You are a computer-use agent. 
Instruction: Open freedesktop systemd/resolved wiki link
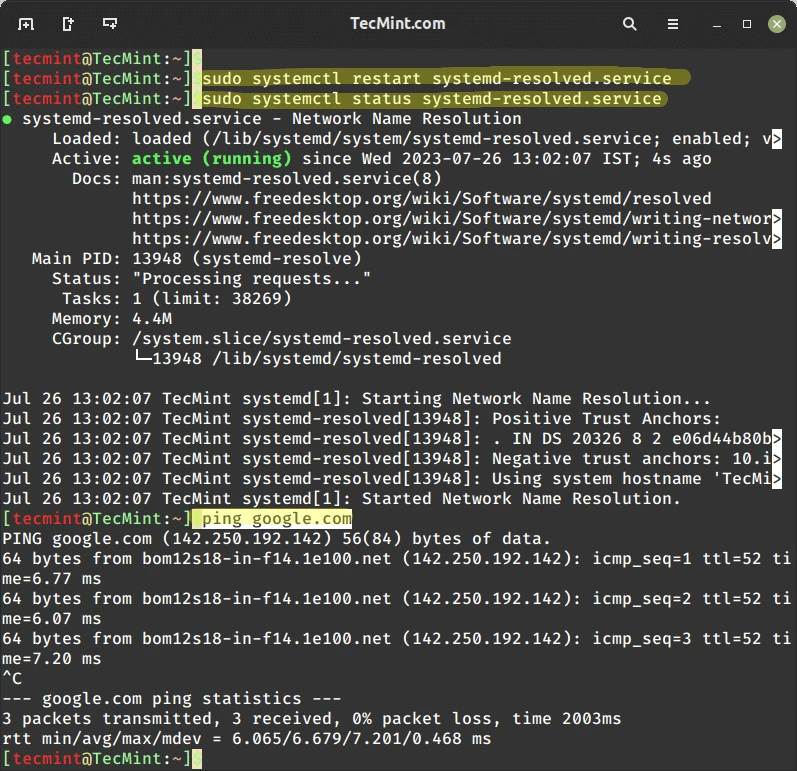pyautogui.click(x=421, y=198)
